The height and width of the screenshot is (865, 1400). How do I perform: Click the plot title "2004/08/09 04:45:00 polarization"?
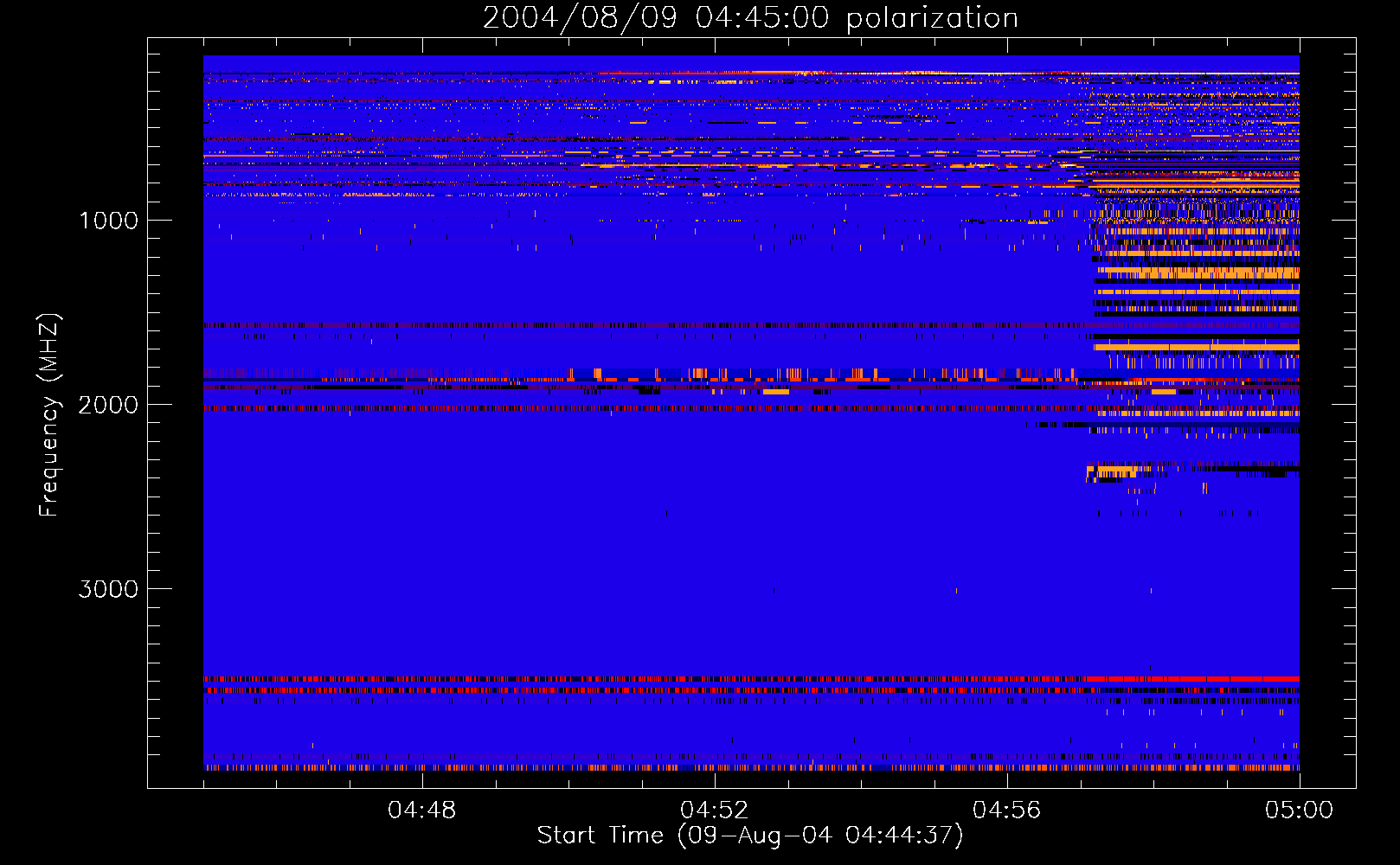tap(750, 18)
